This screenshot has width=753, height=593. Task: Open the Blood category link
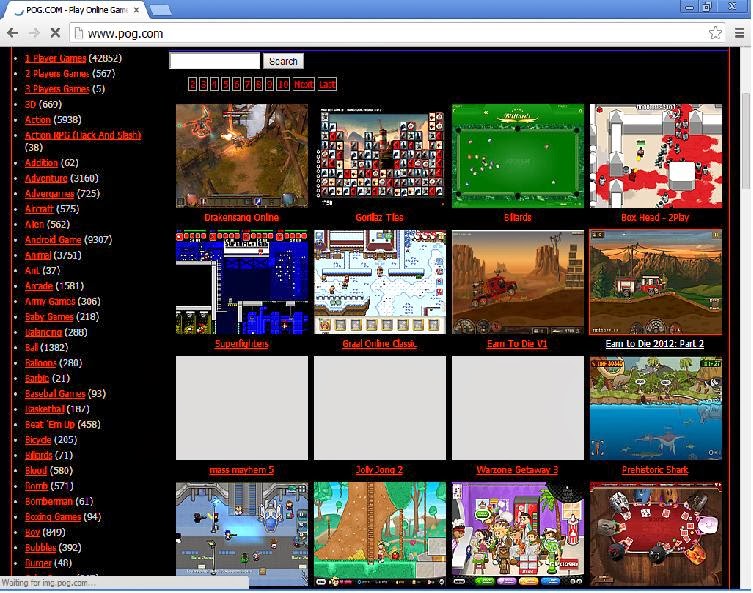(36, 470)
